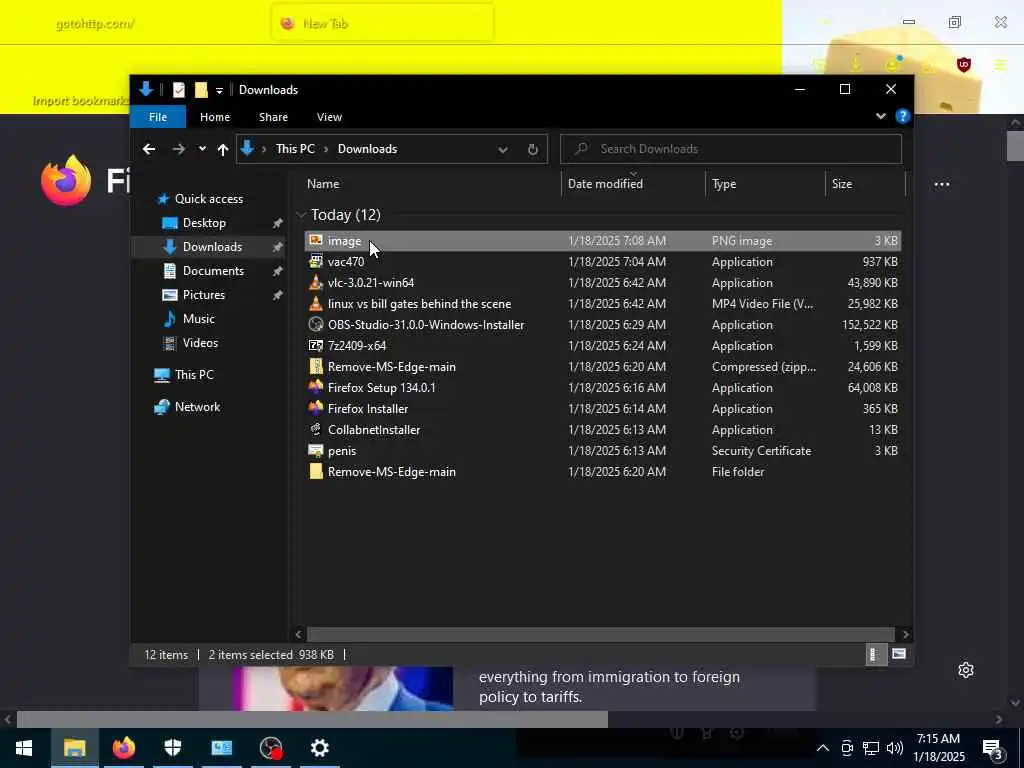This screenshot has height=768, width=1024.
Task: Open Firefox settings gear on new tab
Action: [x=966, y=670]
